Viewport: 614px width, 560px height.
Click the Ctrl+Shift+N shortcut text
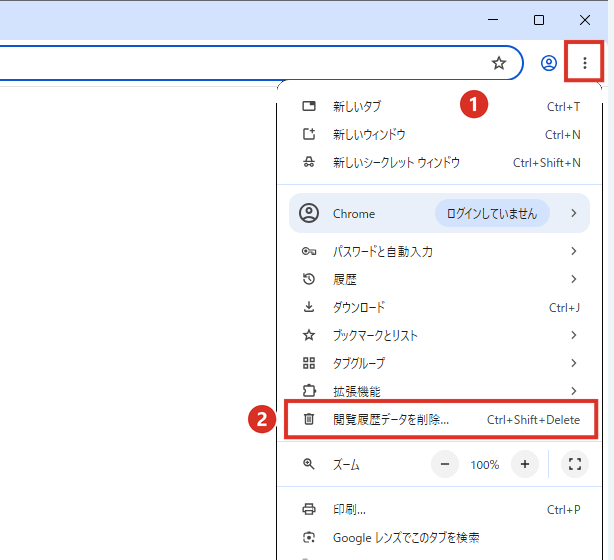point(547,163)
